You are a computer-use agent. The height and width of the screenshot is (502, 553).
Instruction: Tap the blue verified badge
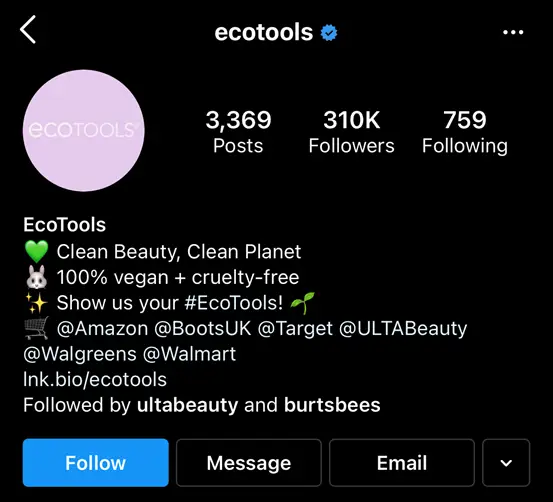329,32
